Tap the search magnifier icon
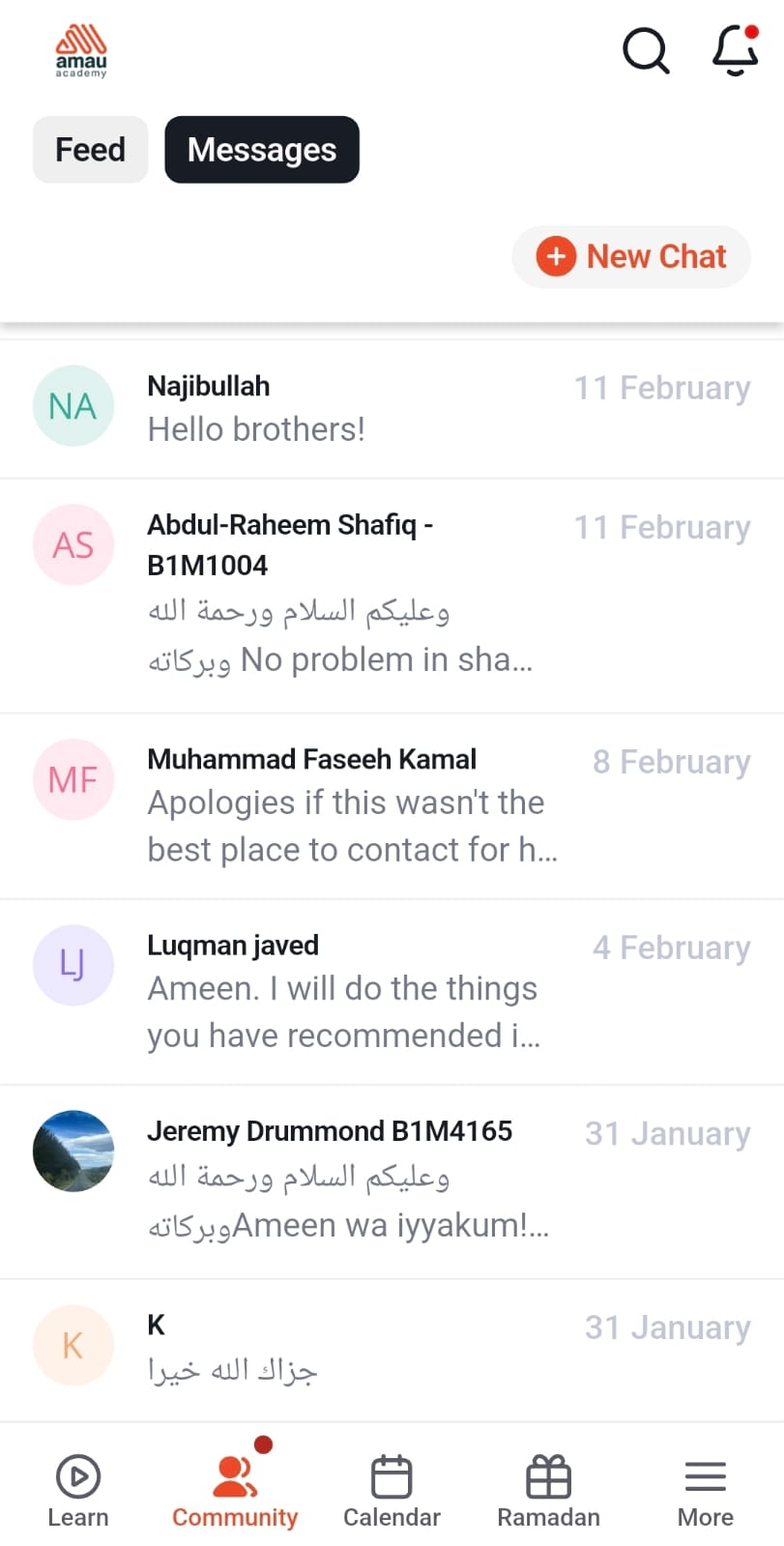 (646, 50)
